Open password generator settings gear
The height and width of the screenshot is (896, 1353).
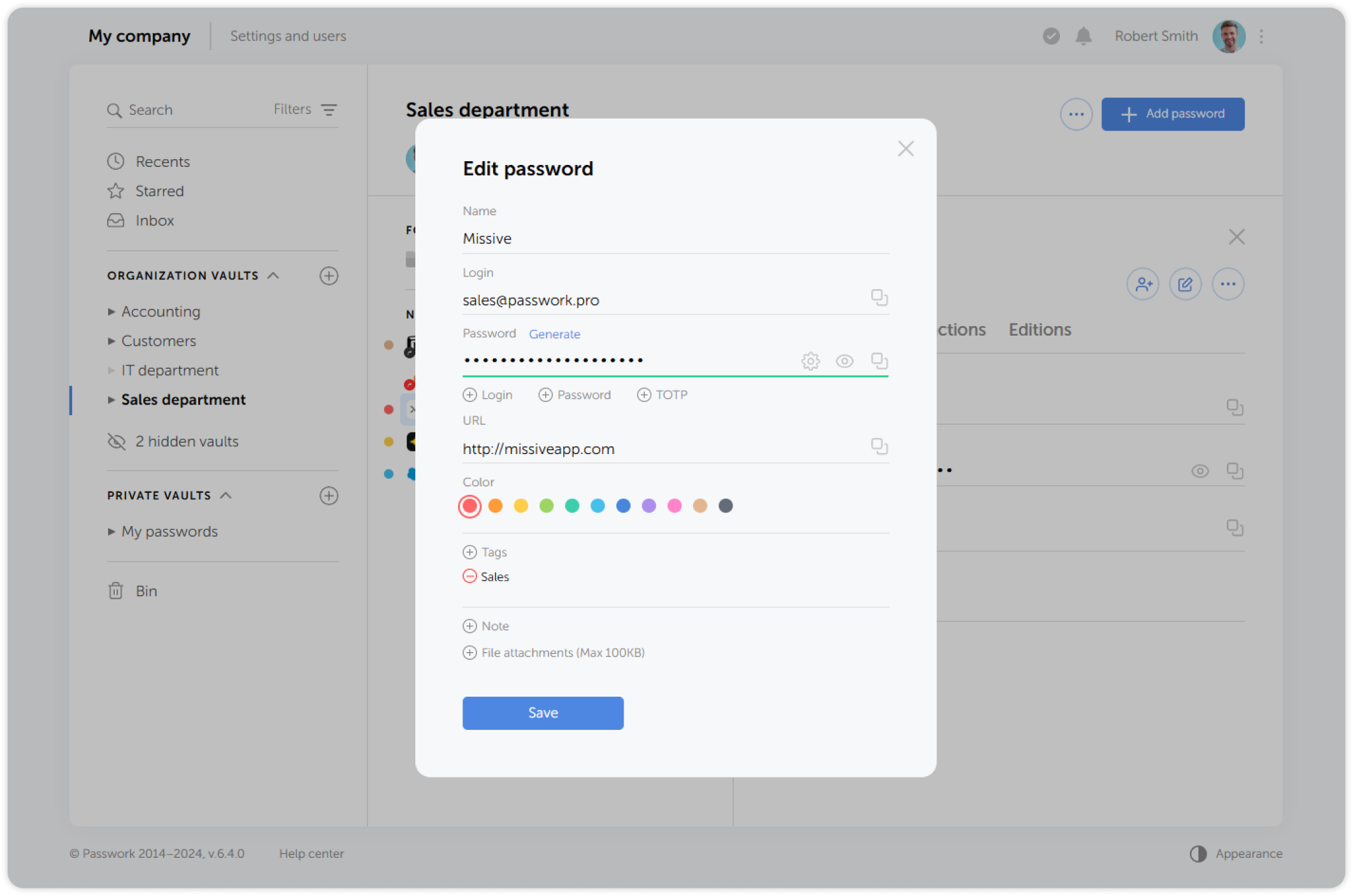[x=810, y=360]
